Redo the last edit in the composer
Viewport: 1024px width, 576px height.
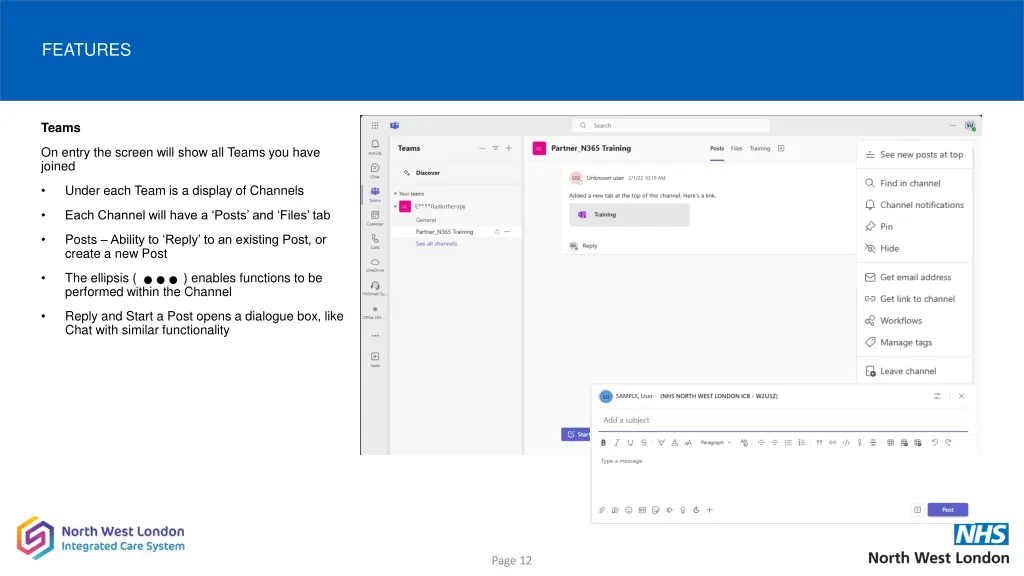(948, 443)
